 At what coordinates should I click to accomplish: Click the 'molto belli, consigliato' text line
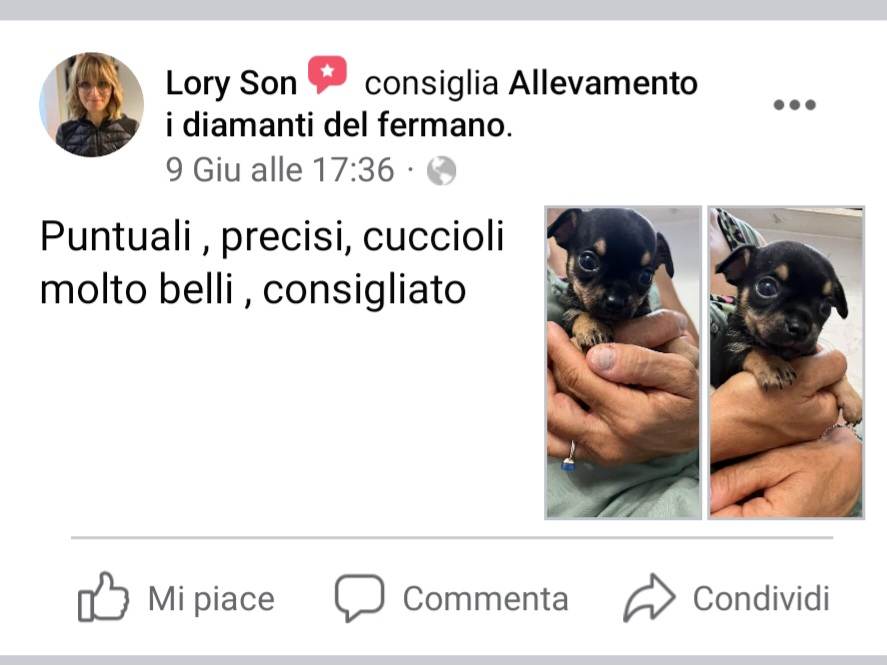pos(253,290)
